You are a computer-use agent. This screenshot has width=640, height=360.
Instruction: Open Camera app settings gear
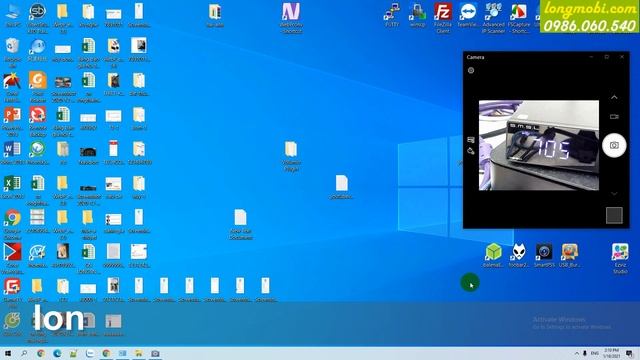[471, 70]
